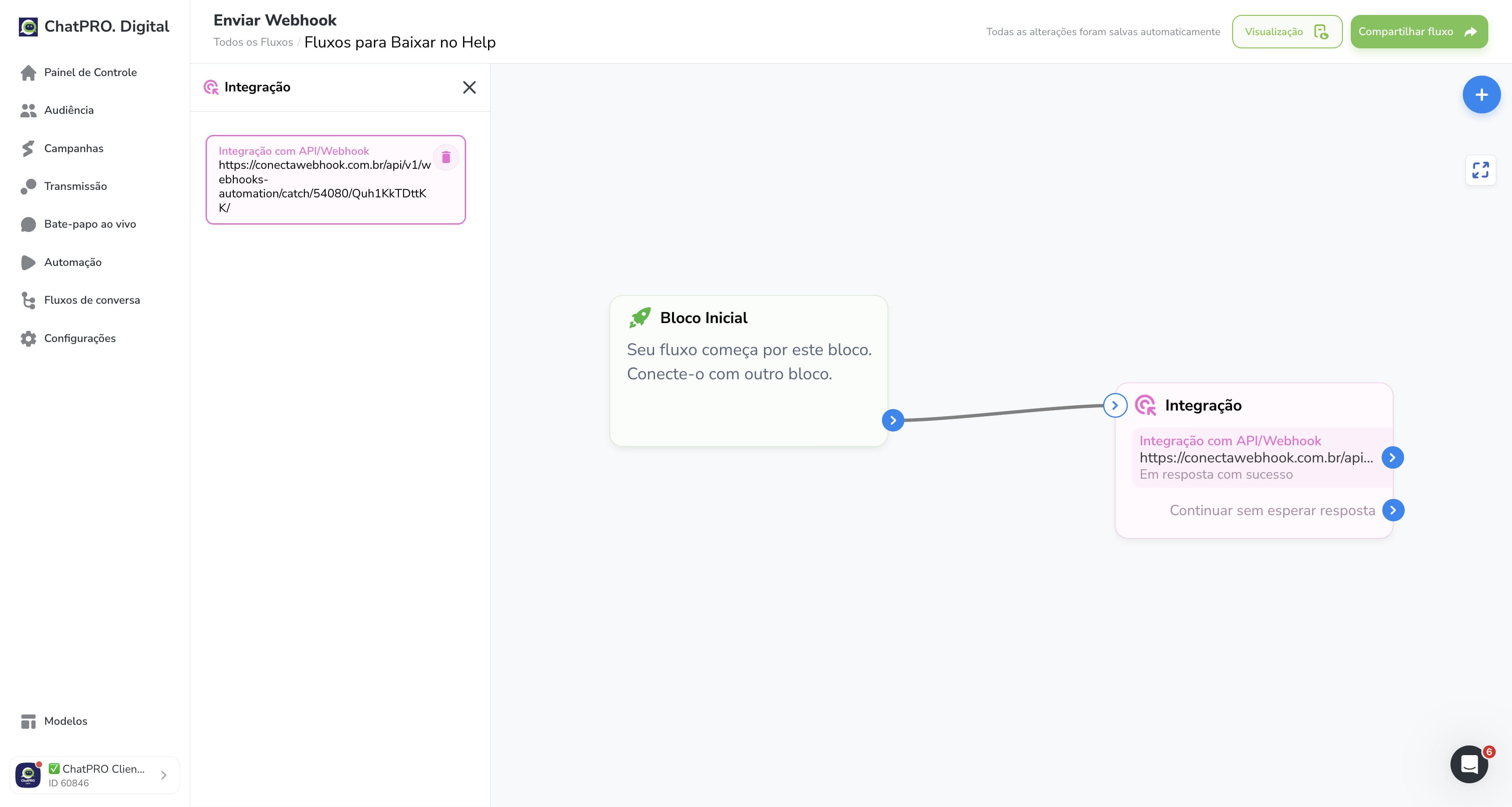This screenshot has width=1512, height=807.
Task: Click the gear icon beside Configurações
Action: click(28, 338)
